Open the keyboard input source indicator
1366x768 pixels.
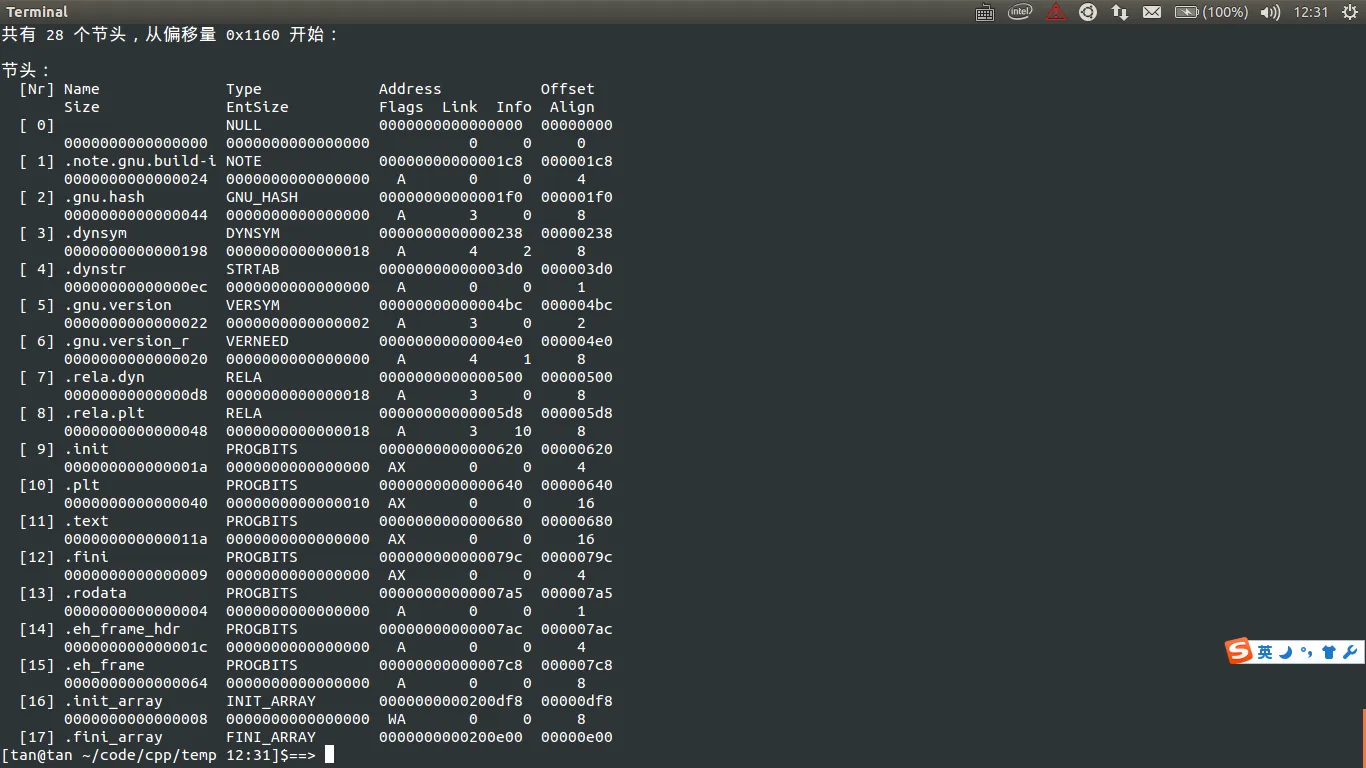point(985,12)
